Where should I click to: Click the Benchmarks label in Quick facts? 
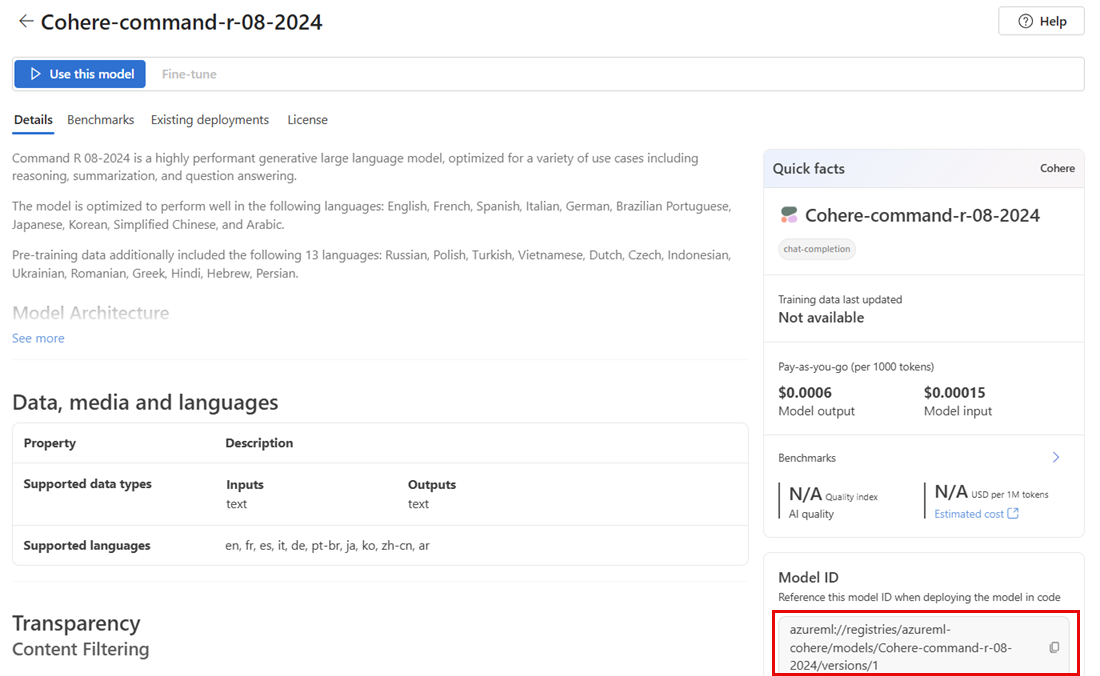[x=807, y=458]
